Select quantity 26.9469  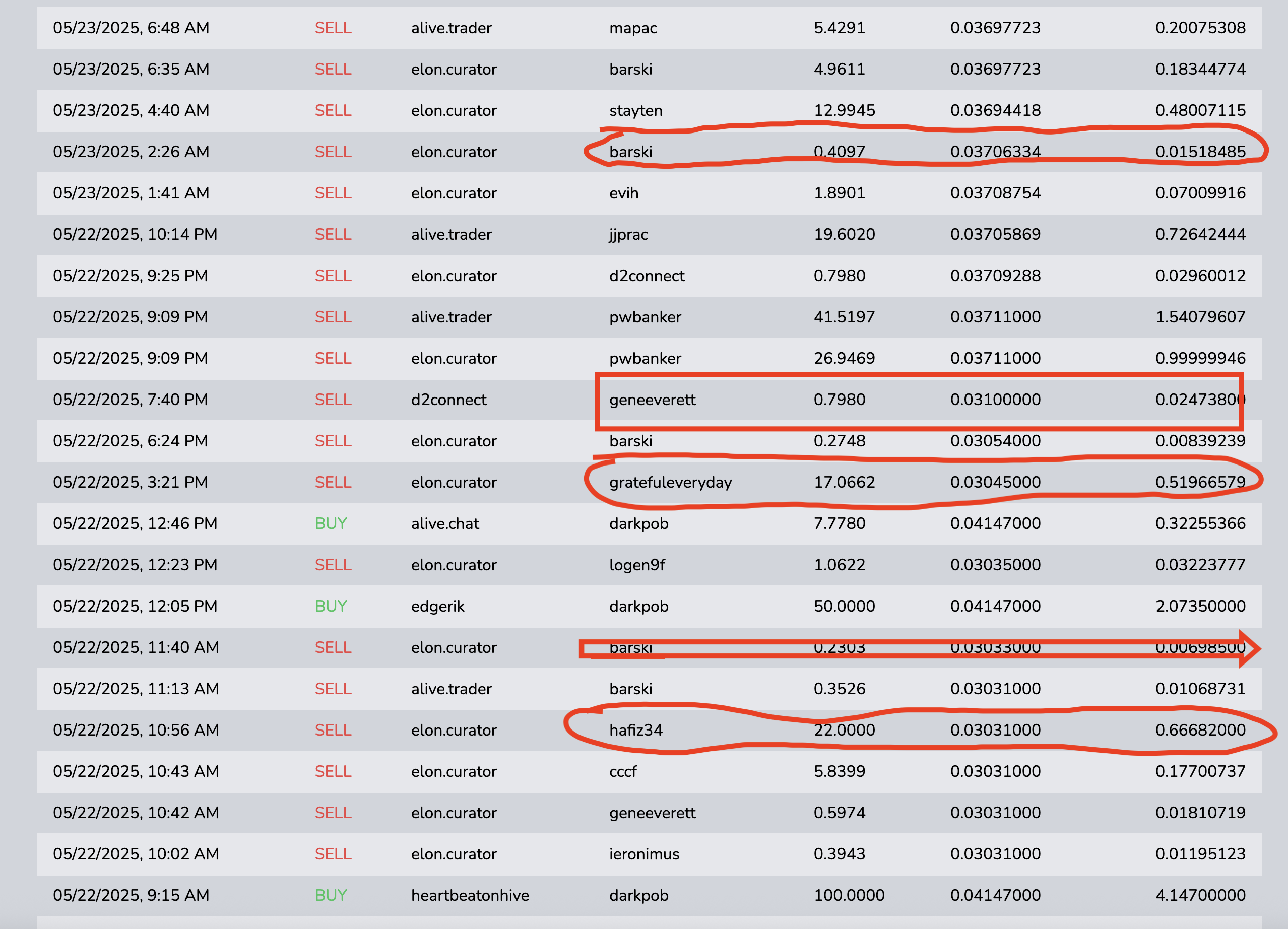pos(844,358)
